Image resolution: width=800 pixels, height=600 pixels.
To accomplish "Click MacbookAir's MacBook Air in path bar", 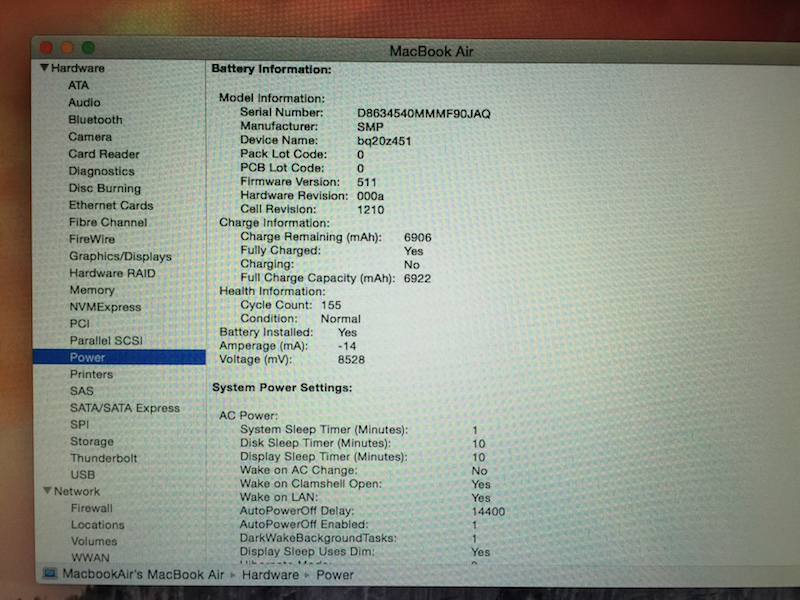I will coord(143,574).
